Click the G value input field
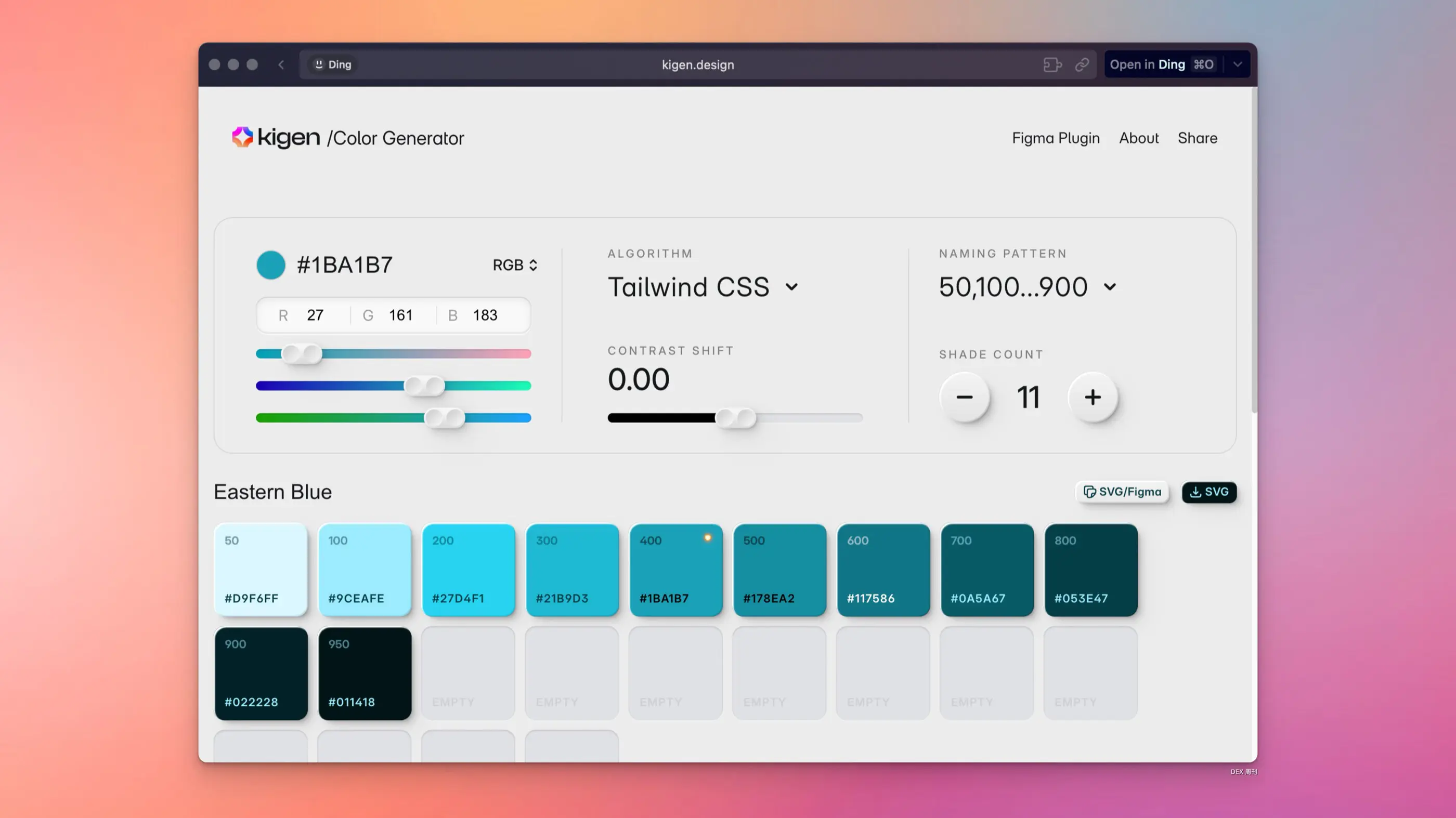The width and height of the screenshot is (1456, 818). pyautogui.click(x=400, y=314)
